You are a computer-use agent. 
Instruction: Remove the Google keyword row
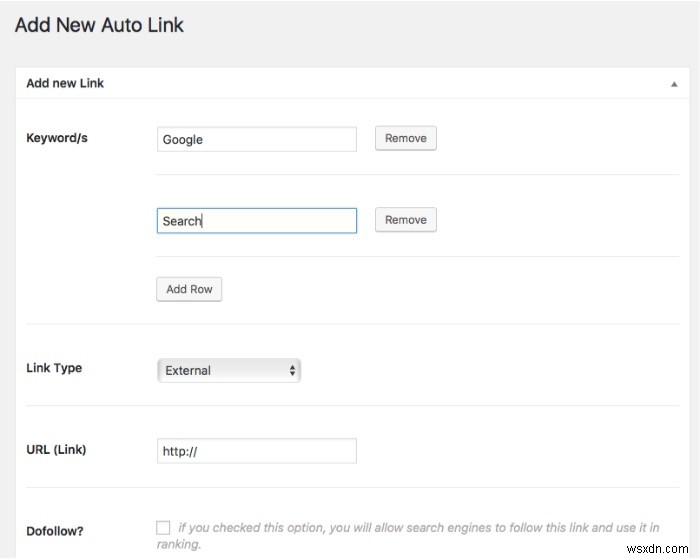pos(406,138)
